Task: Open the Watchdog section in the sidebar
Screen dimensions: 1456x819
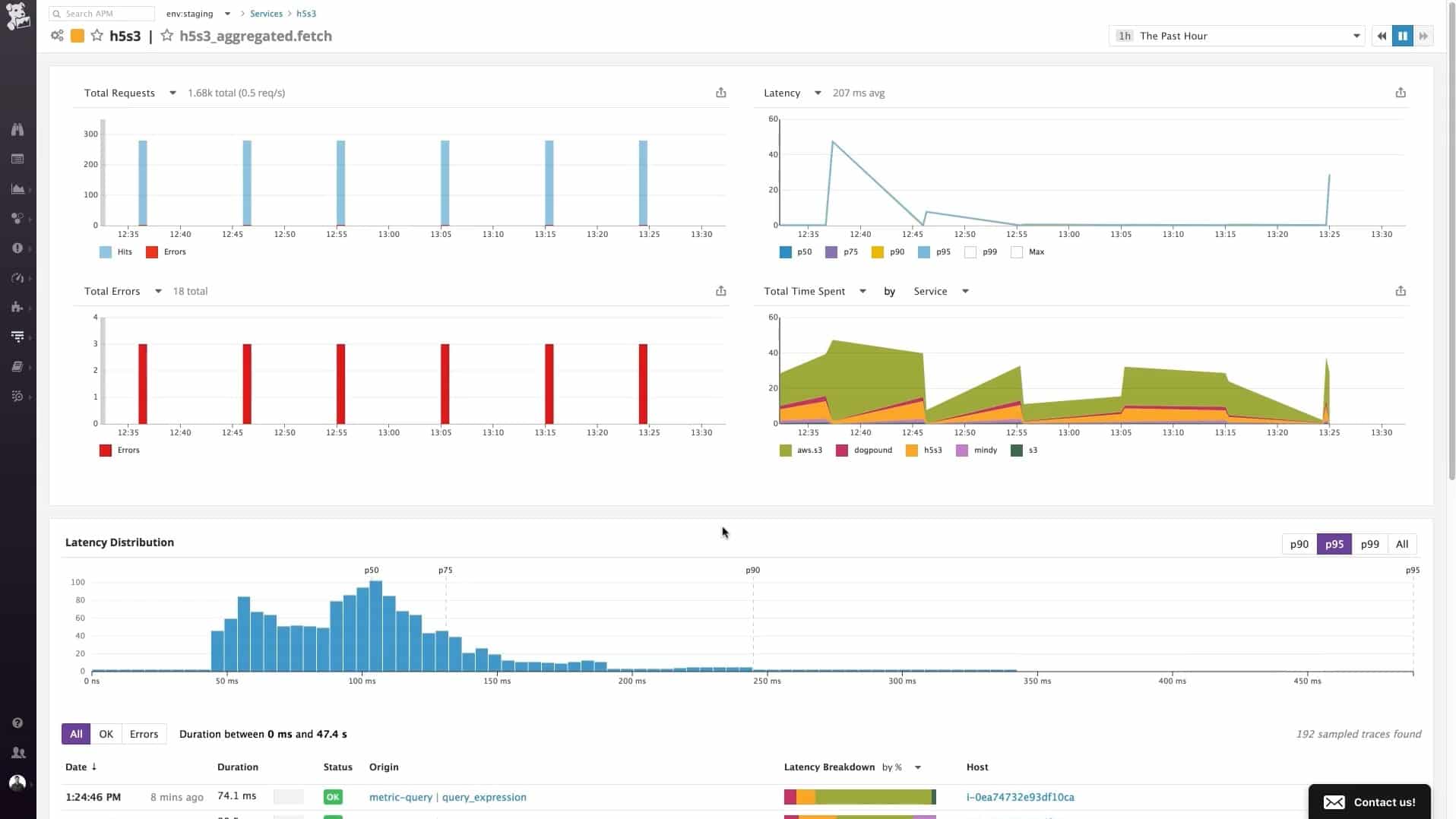Action: 17,129
